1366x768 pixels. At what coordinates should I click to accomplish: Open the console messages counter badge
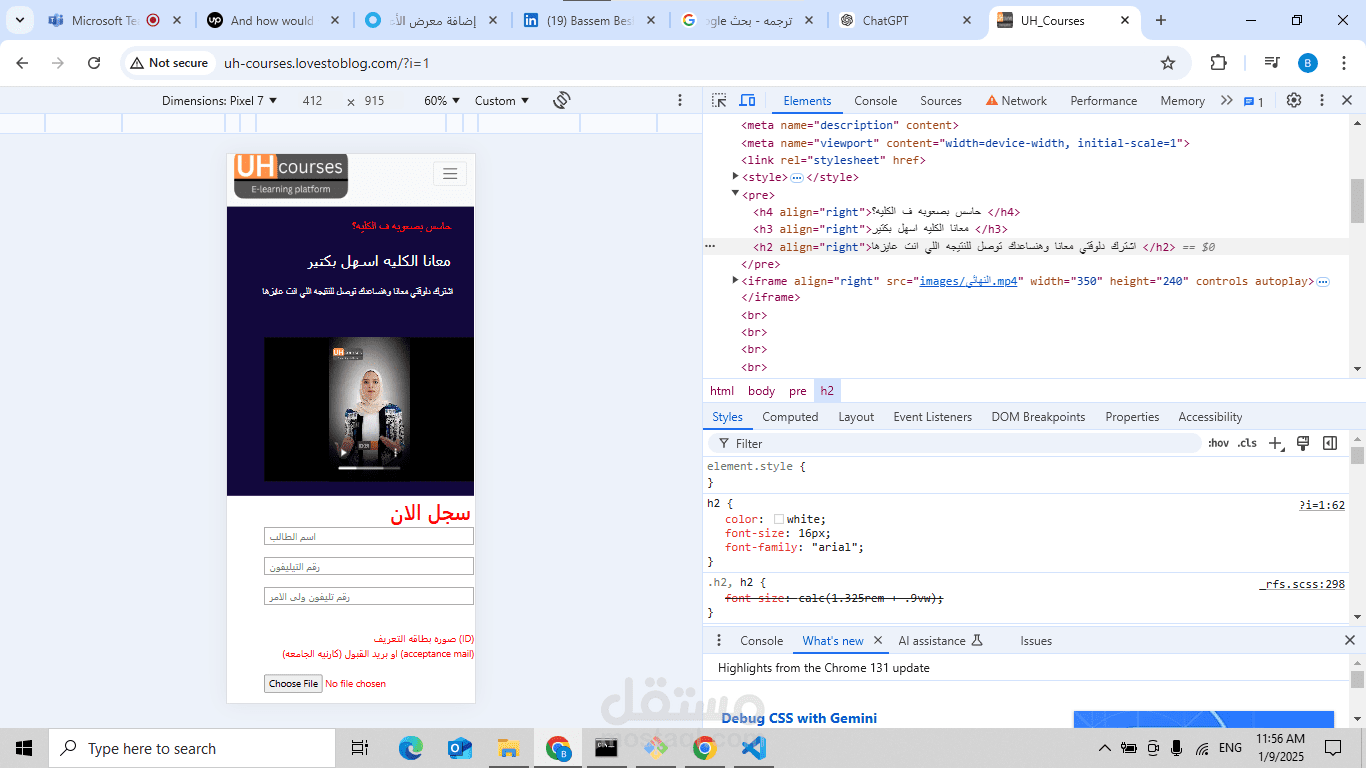[x=1253, y=101]
